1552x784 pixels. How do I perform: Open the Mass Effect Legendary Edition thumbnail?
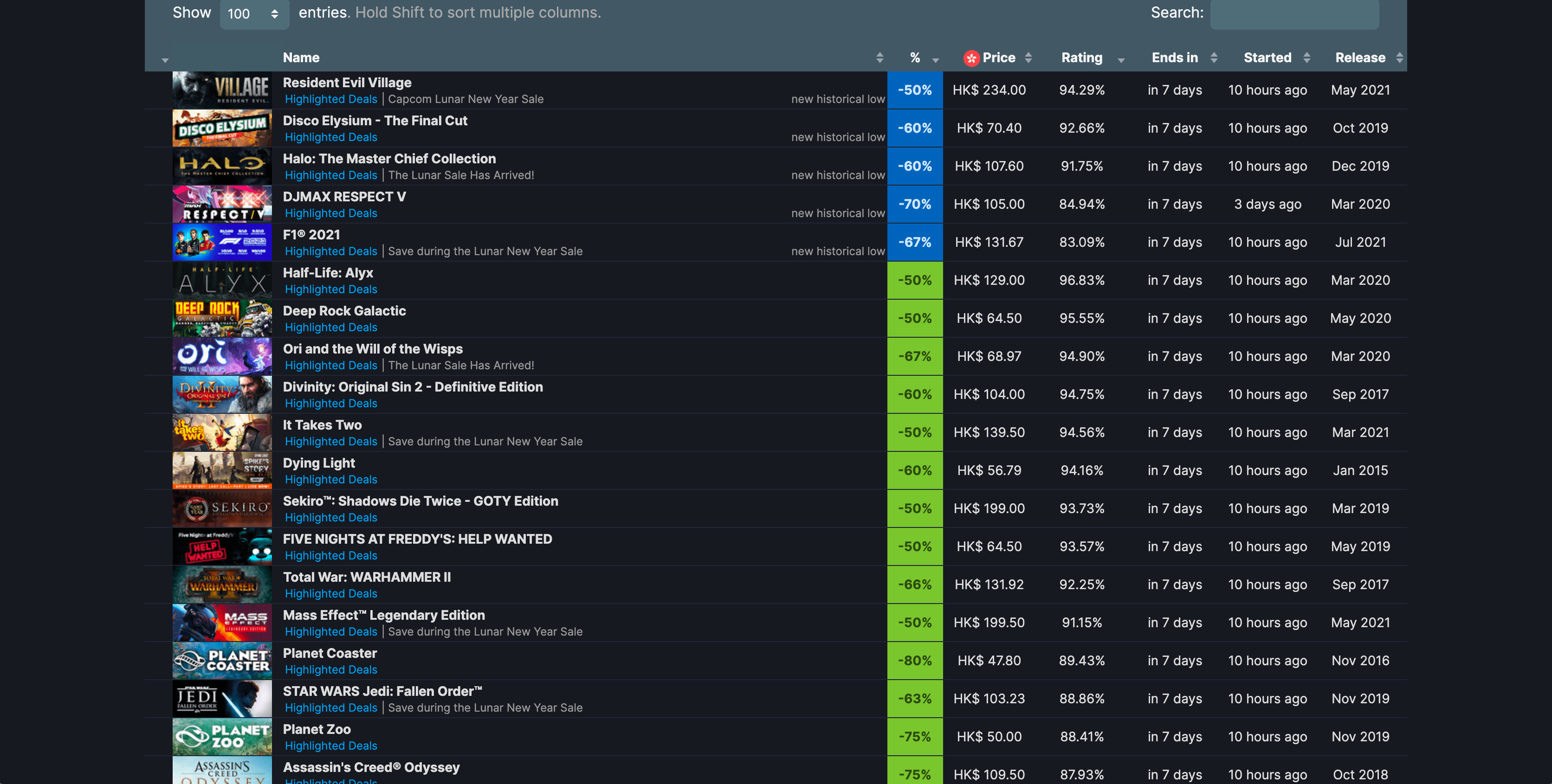[x=222, y=623]
